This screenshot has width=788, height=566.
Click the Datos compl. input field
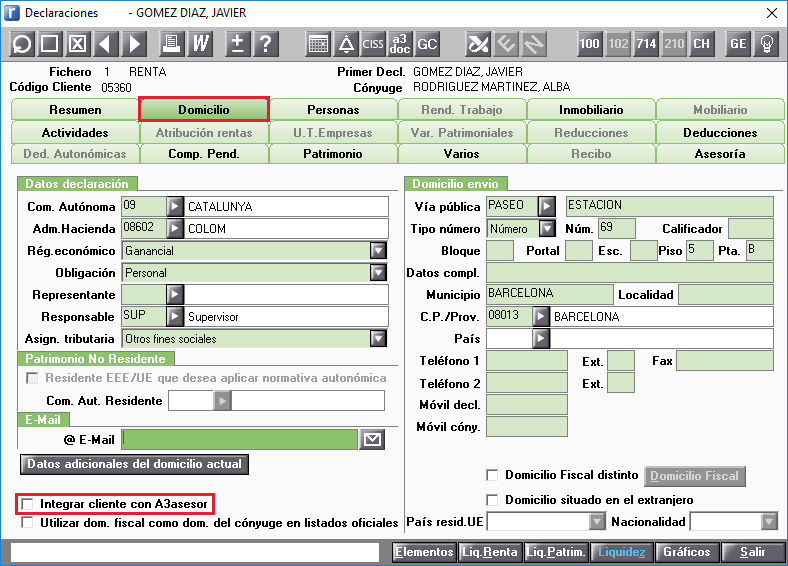630,272
